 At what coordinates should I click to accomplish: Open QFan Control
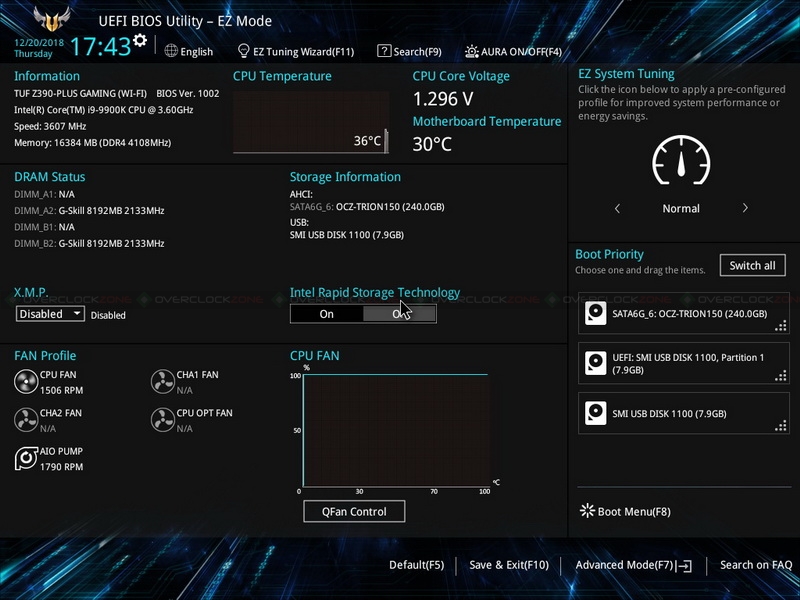pos(354,511)
